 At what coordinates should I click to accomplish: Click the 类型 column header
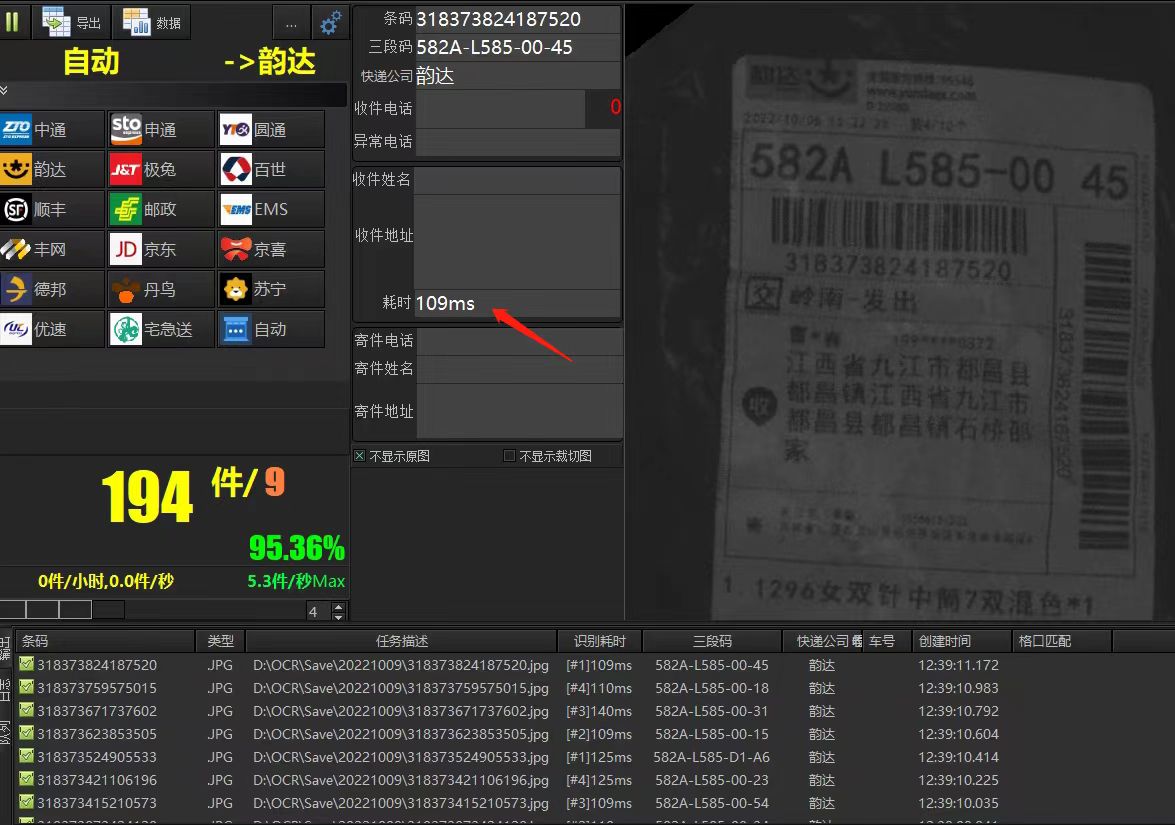(x=220, y=641)
